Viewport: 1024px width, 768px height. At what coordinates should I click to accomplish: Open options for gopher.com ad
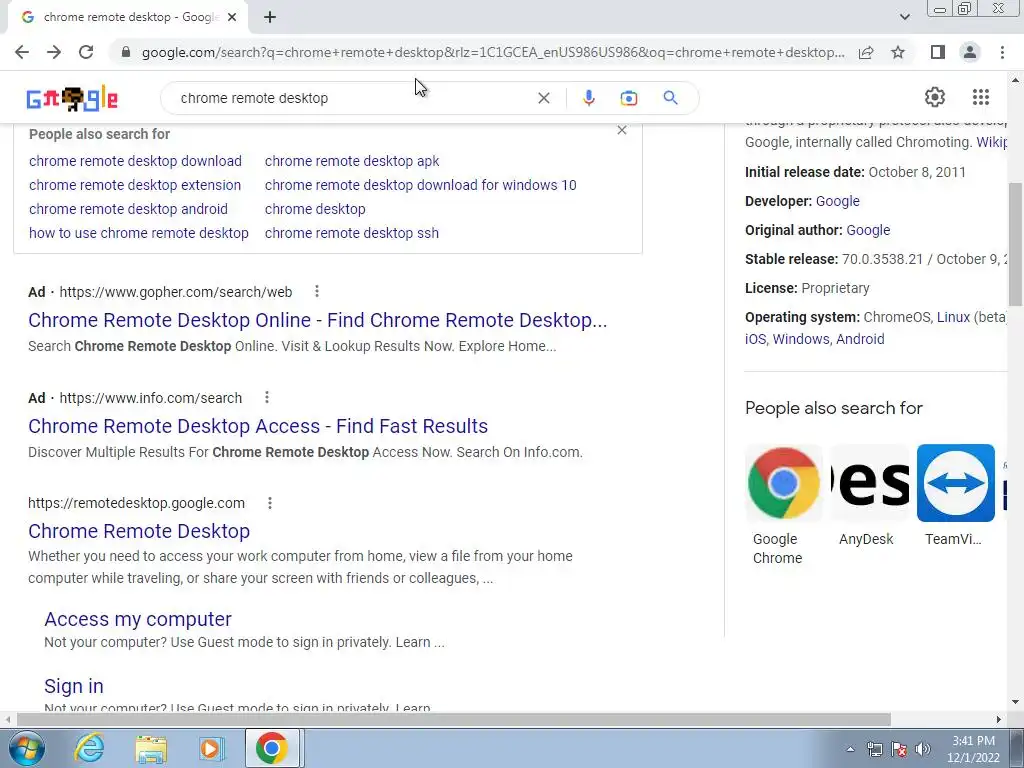point(317,291)
